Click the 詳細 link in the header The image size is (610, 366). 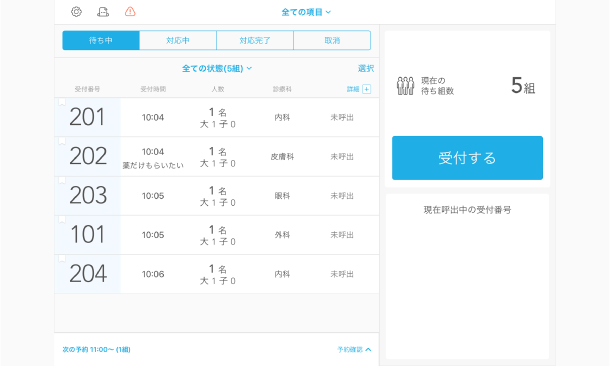353,89
